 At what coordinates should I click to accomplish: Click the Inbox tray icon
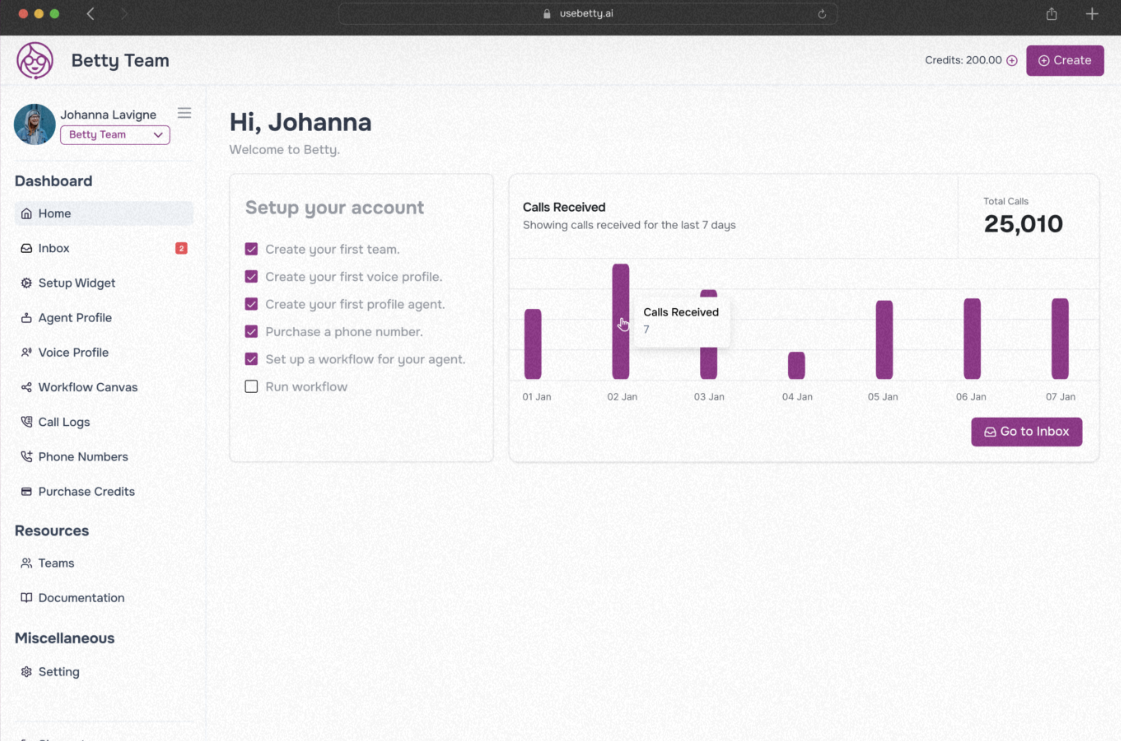tap(26, 248)
